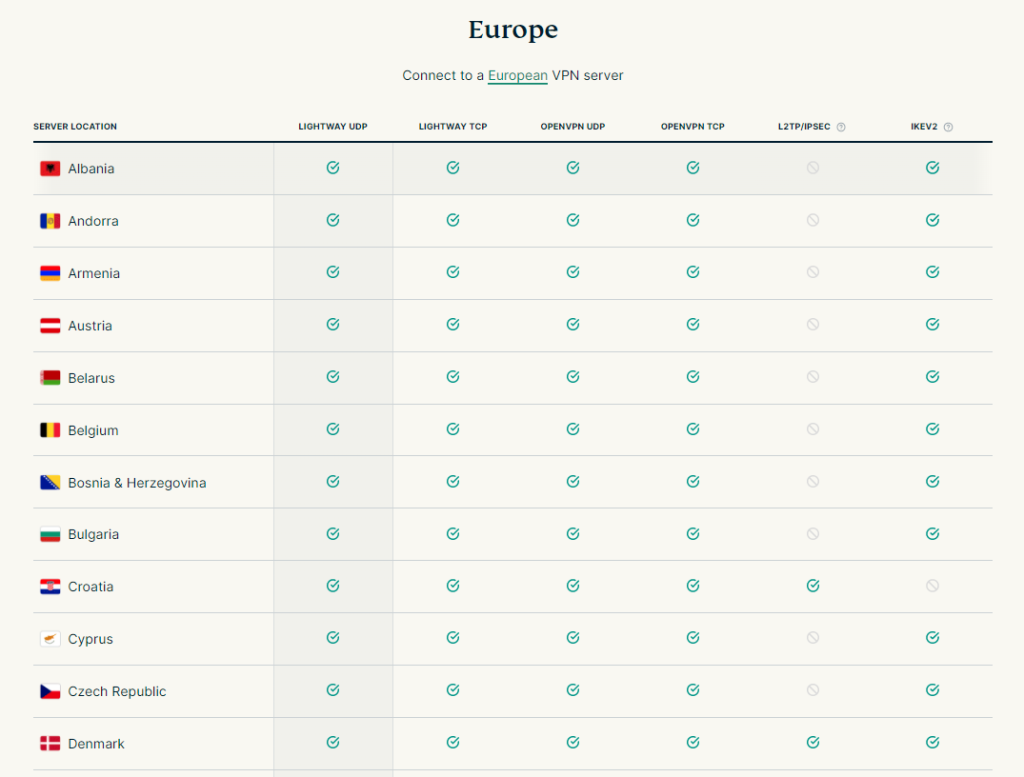Screen dimensions: 1024x777
Task: Click the IKEv2 help question icon
Action: tap(948, 127)
